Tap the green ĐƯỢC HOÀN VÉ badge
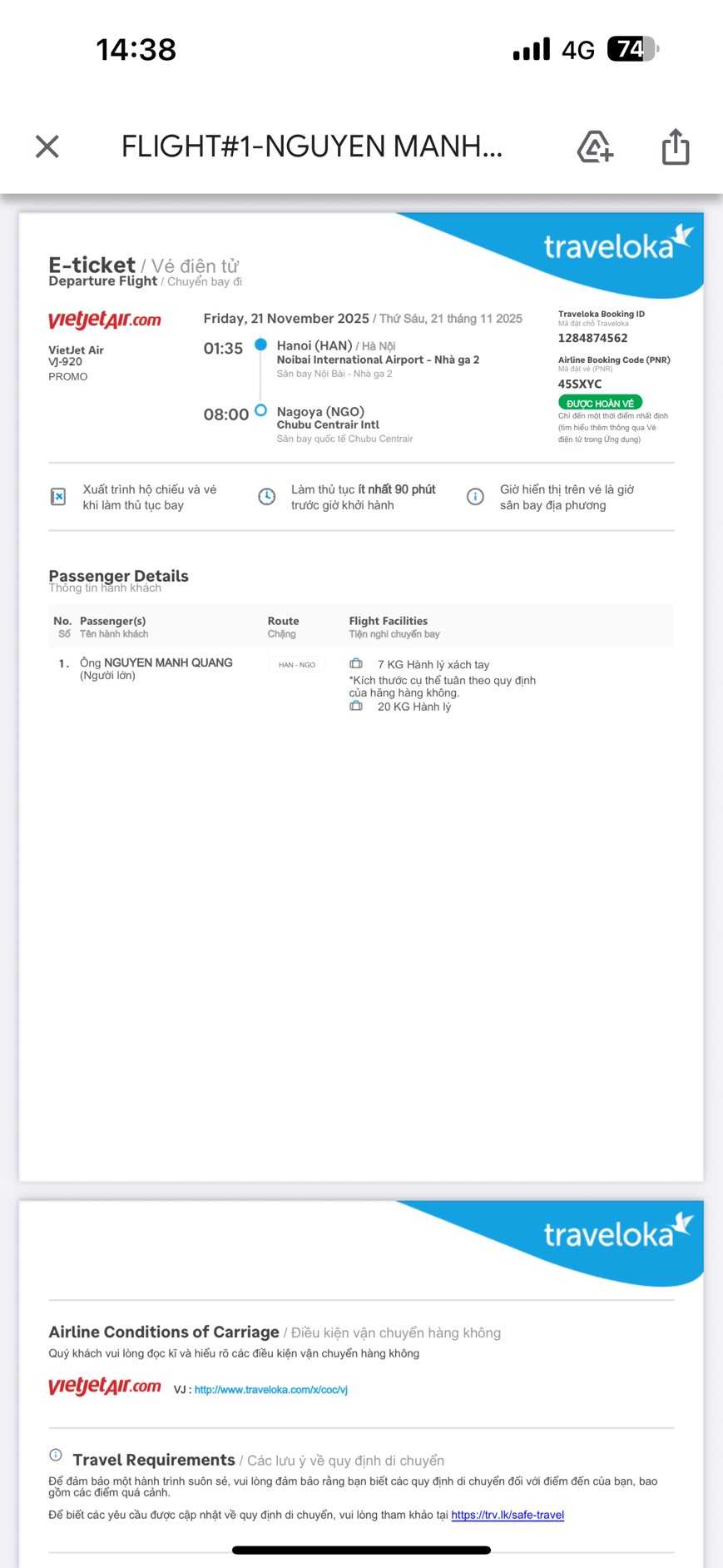 pos(600,403)
